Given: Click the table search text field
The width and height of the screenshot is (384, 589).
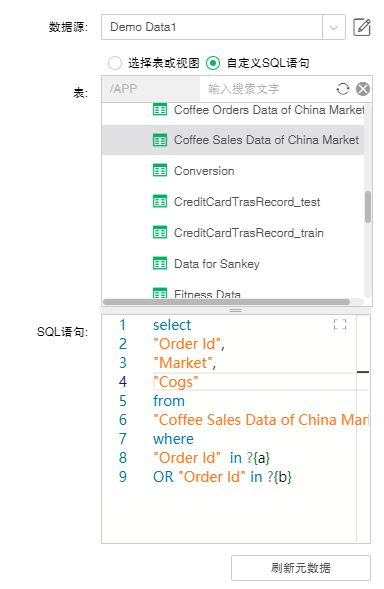Looking at the screenshot, I should (267, 89).
